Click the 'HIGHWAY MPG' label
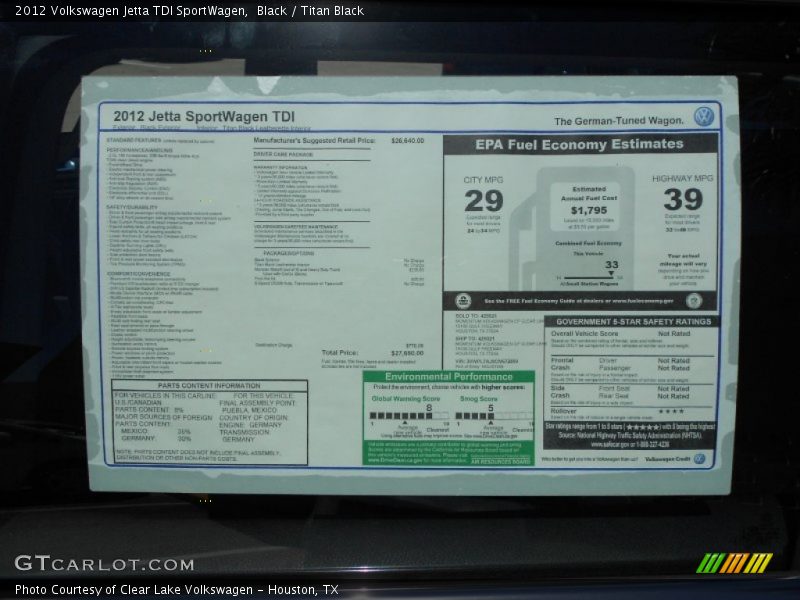Viewport: 800px width, 600px height. [x=683, y=178]
